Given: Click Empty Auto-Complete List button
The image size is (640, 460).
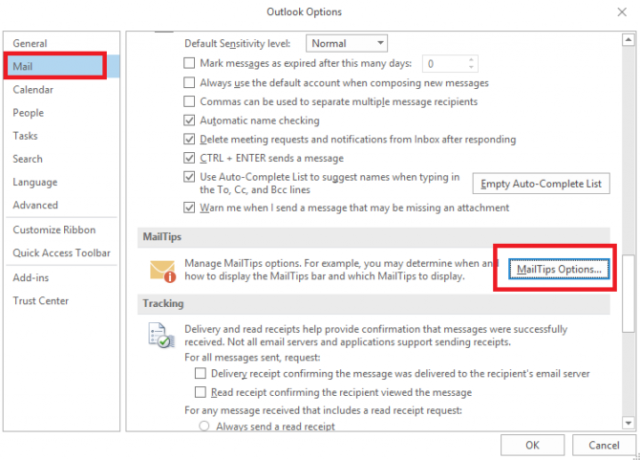Looking at the screenshot, I should (541, 184).
